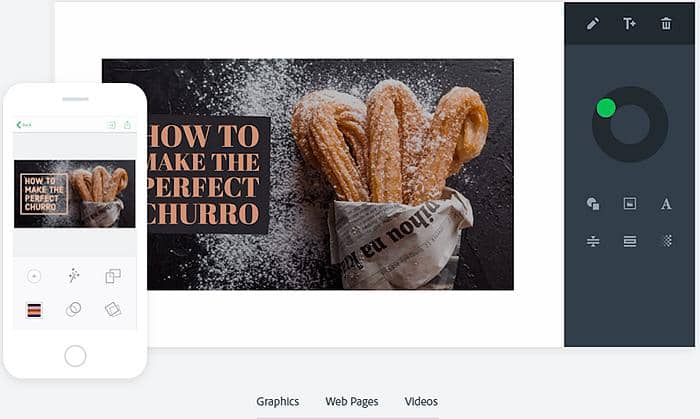Screen dimensions: 700x419
Task: Tap the magic wand icon on phone
Action: [x=74, y=276]
